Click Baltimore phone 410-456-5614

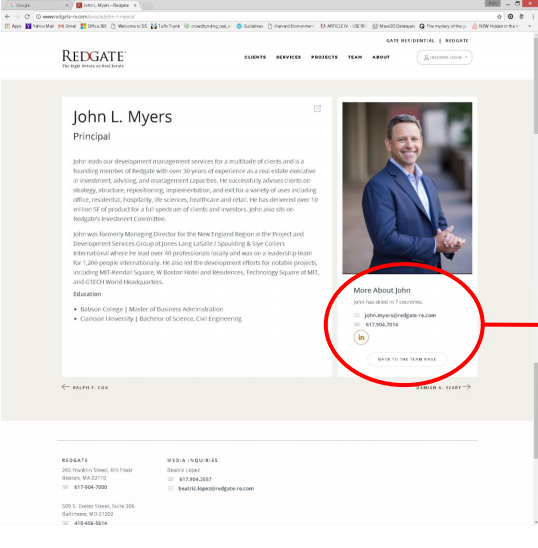(x=91, y=523)
